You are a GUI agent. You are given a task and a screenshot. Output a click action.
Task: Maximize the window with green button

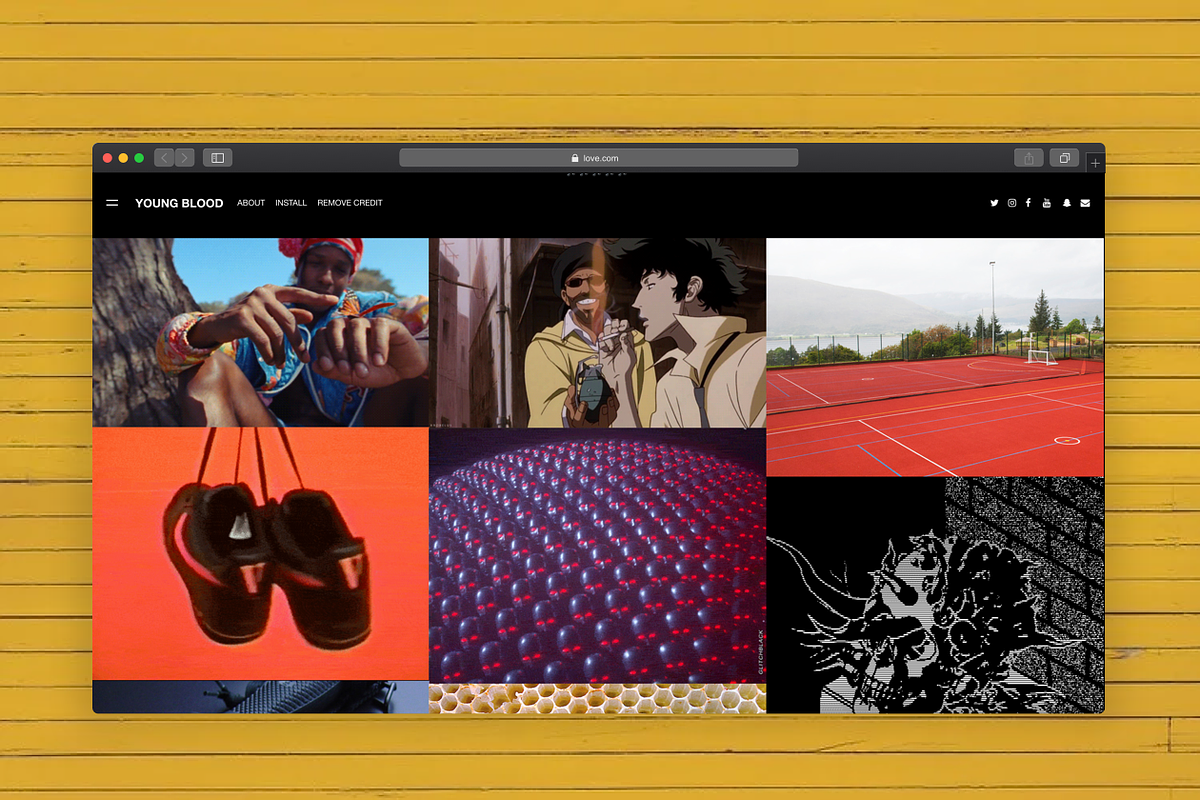tap(139, 158)
